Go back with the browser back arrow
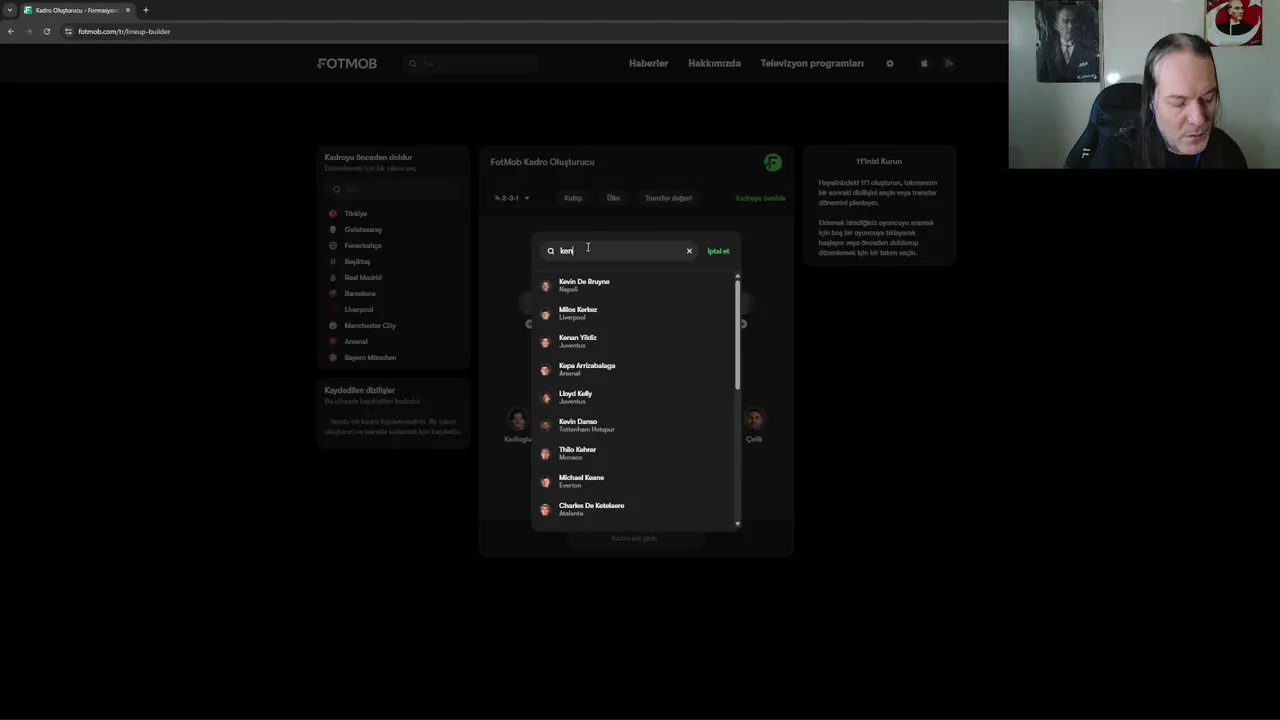 (x=11, y=31)
